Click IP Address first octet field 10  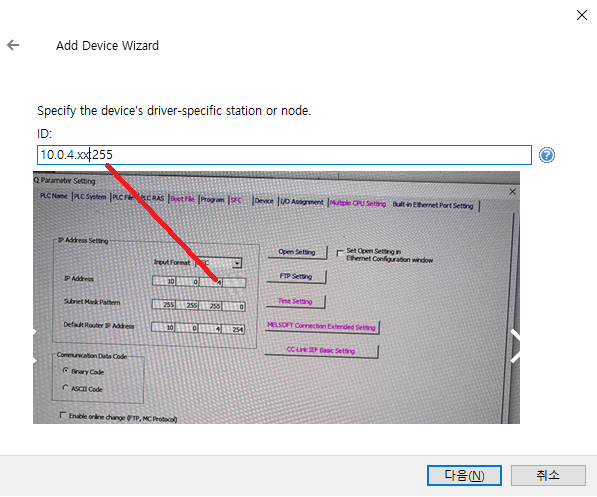click(x=164, y=281)
